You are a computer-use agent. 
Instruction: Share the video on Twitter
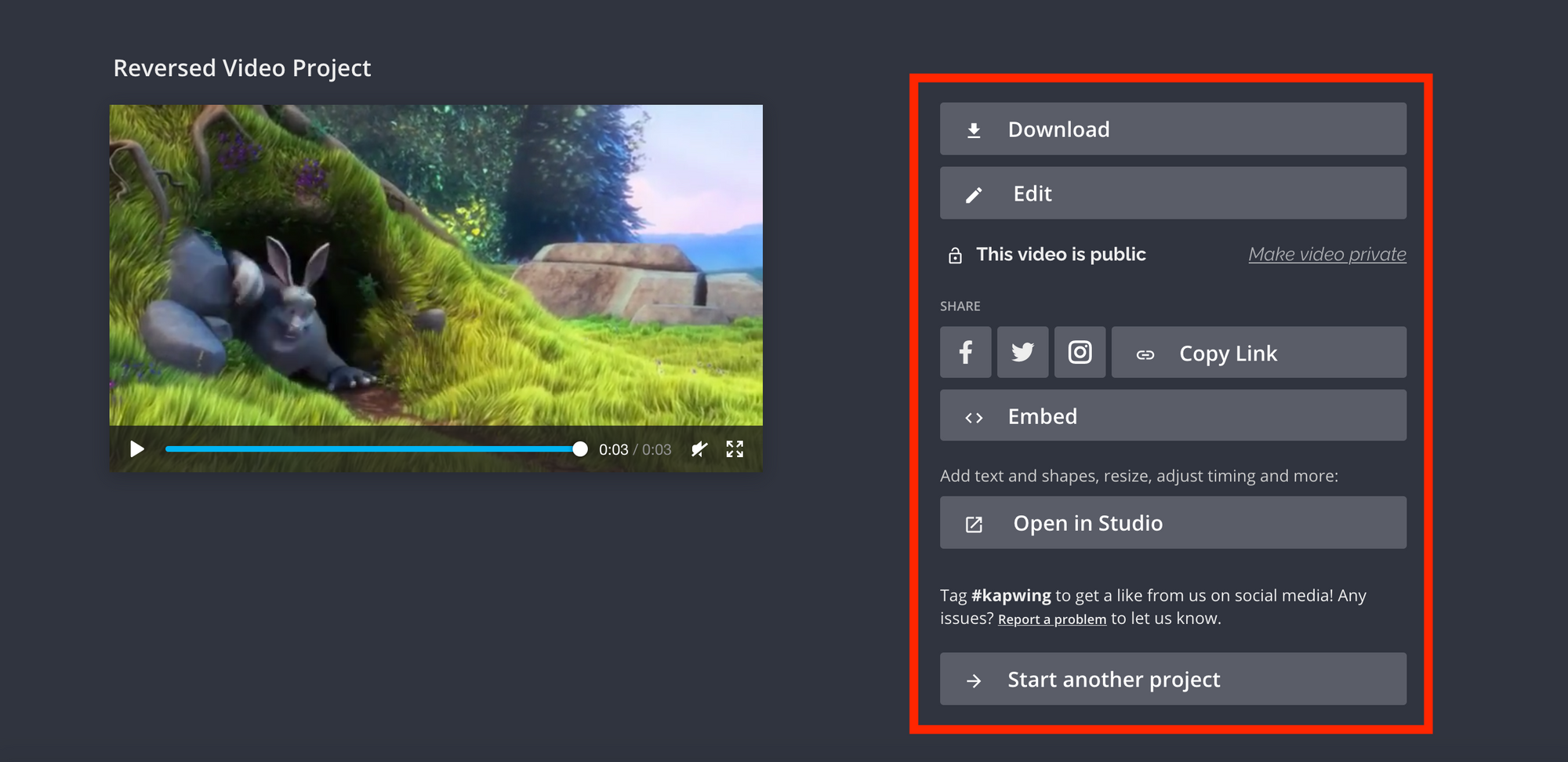(x=1022, y=353)
